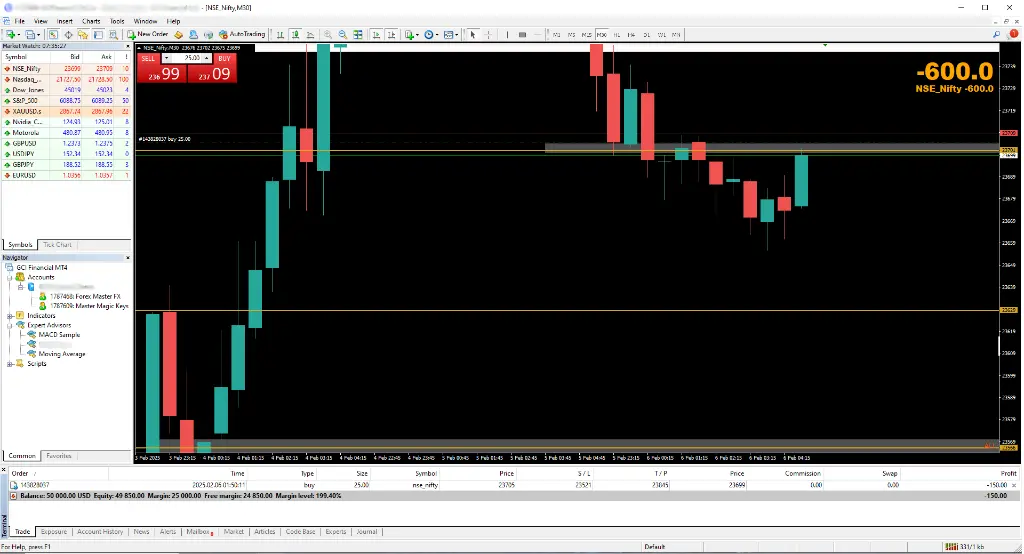Open the Periods clock icon
1024x554 pixels.
coord(428,34)
